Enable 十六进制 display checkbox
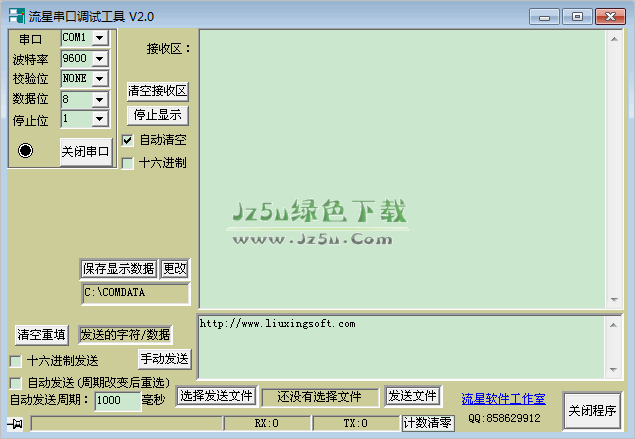Image resolution: width=635 pixels, height=439 pixels. [x=127, y=163]
